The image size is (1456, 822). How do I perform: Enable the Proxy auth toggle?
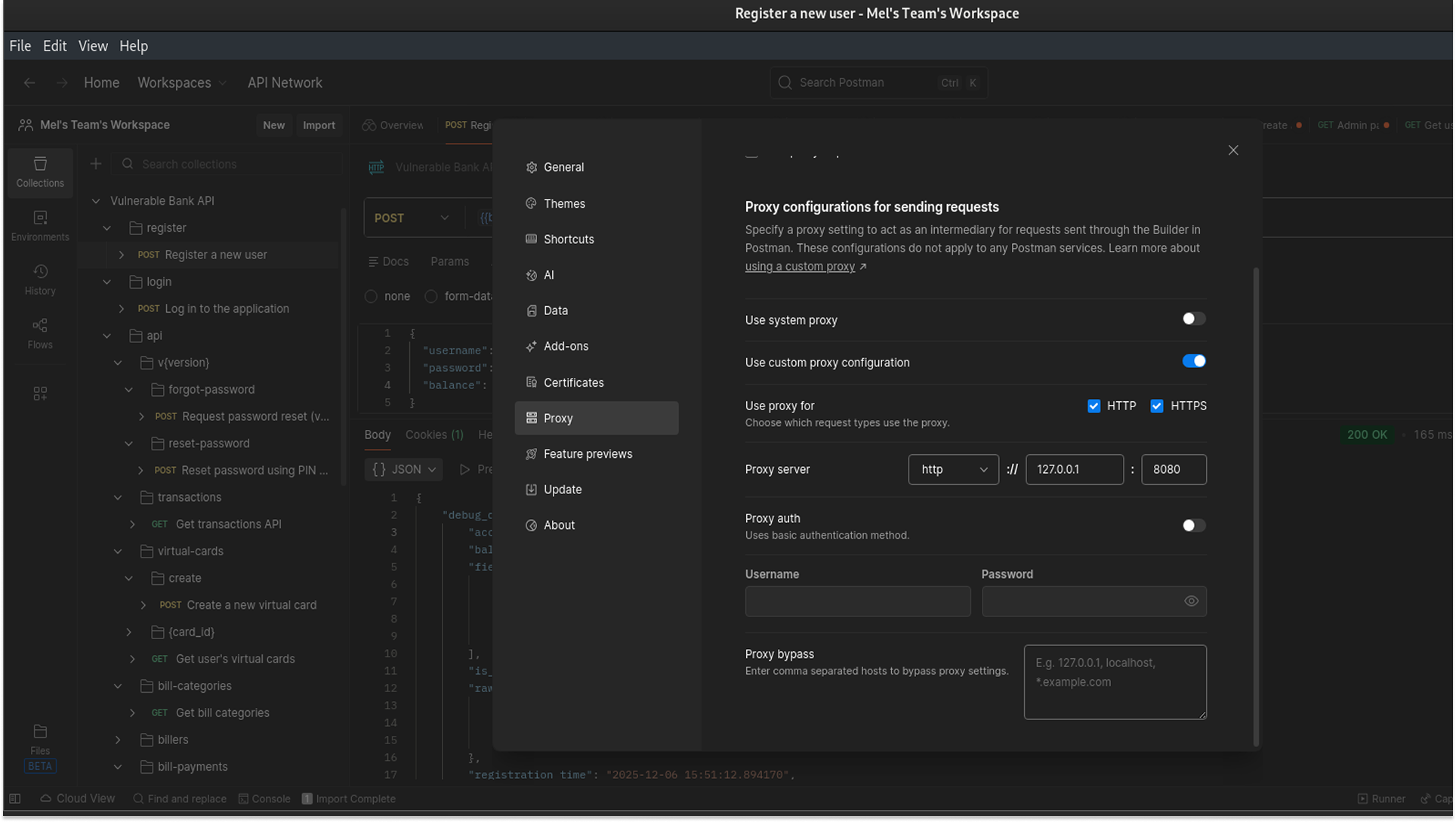1192,525
